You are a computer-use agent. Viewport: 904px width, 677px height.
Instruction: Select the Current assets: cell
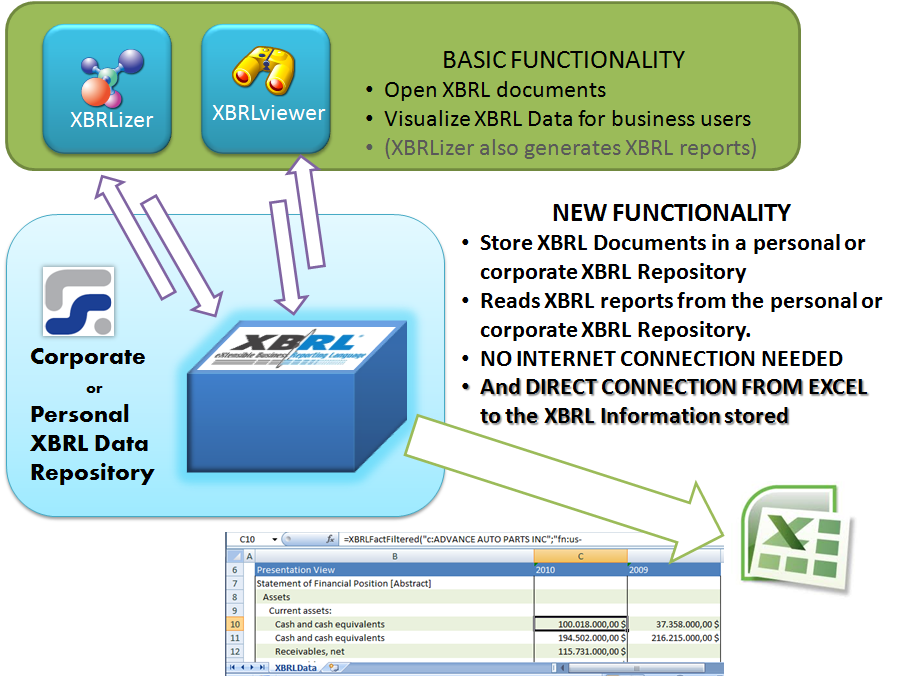pyautogui.click(x=395, y=610)
